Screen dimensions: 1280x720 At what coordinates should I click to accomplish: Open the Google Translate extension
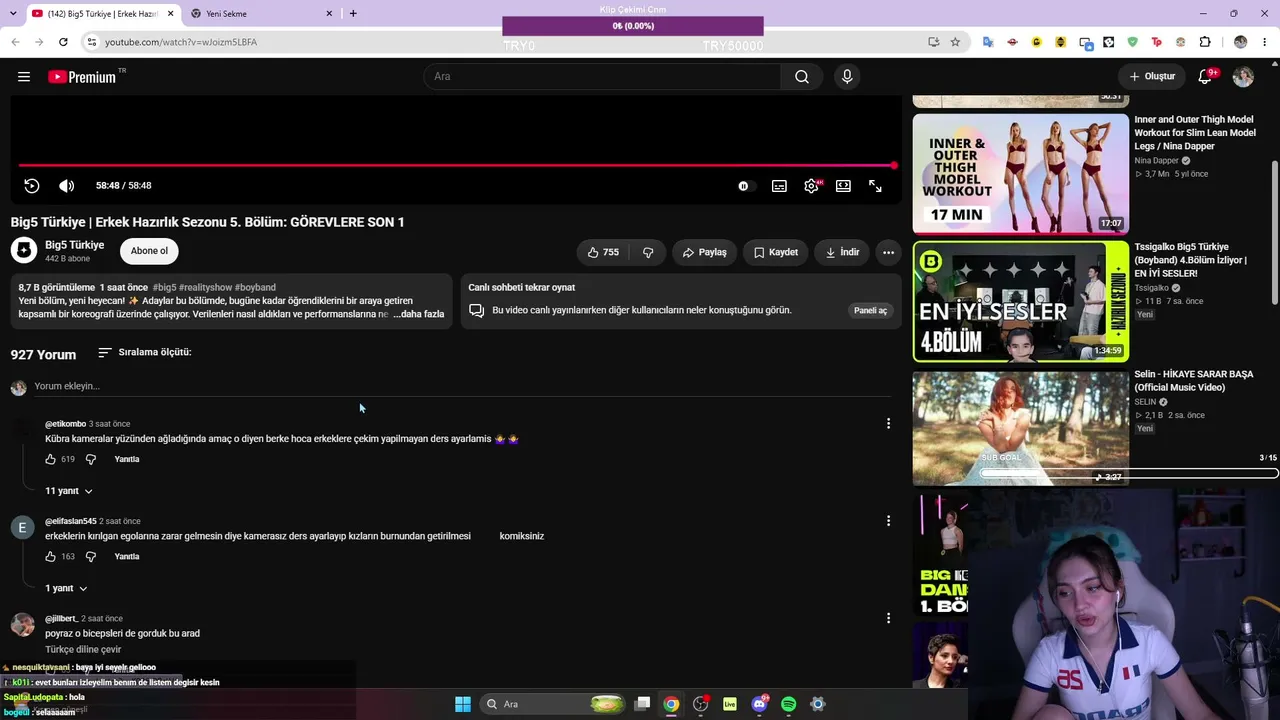click(x=988, y=42)
